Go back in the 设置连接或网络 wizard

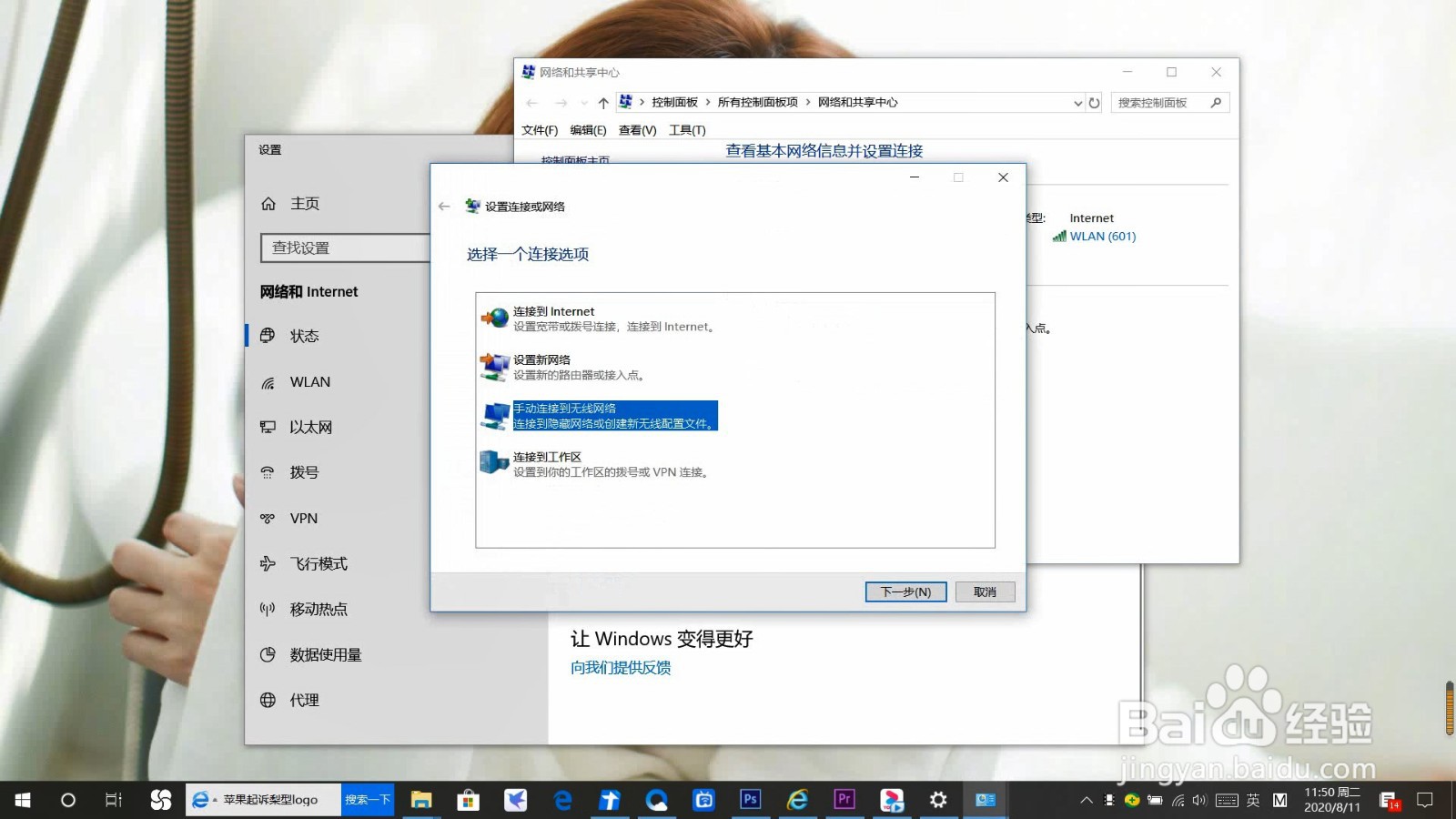tap(444, 207)
